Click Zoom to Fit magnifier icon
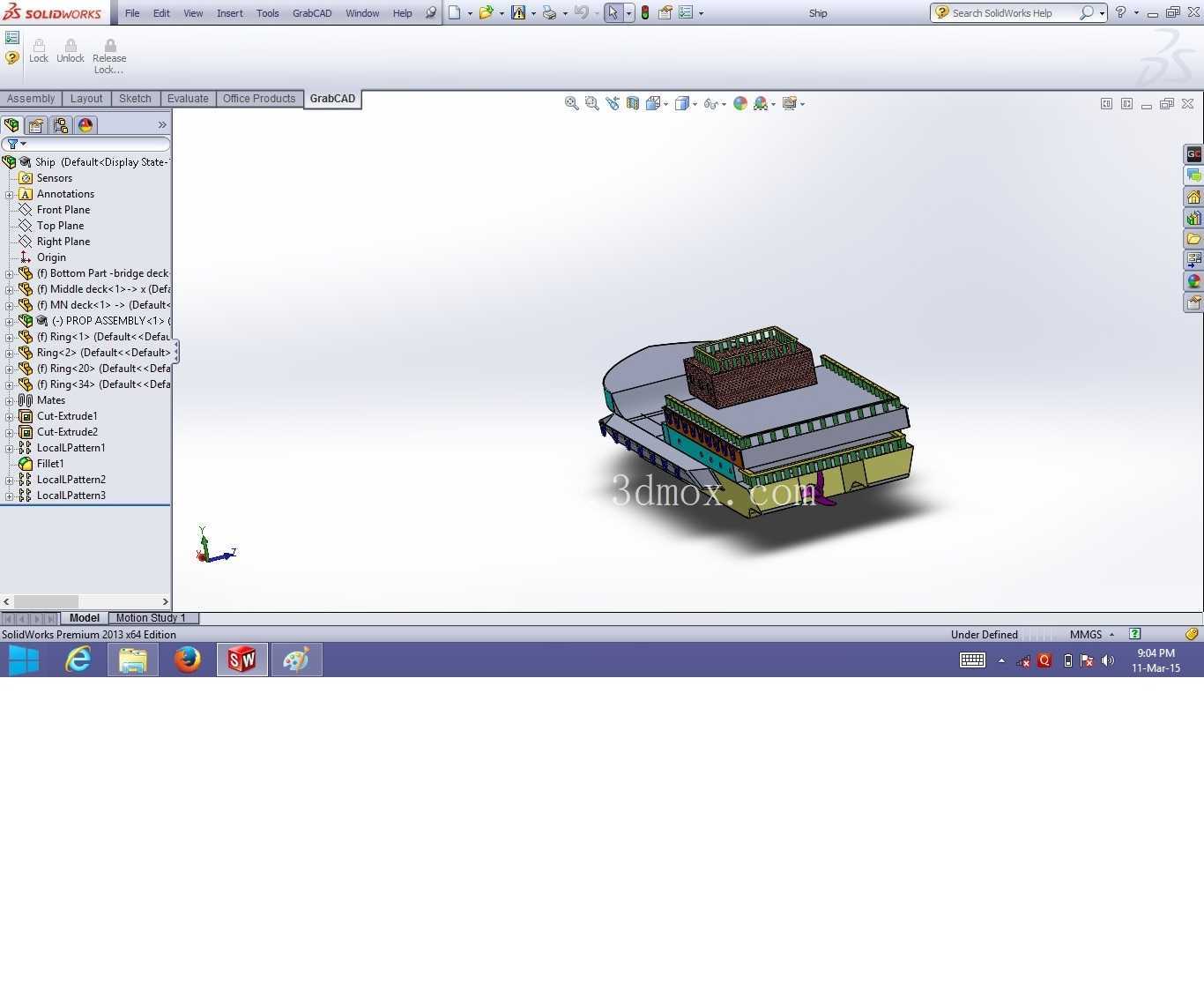Screen dimensions: 1204x984 click(x=572, y=103)
